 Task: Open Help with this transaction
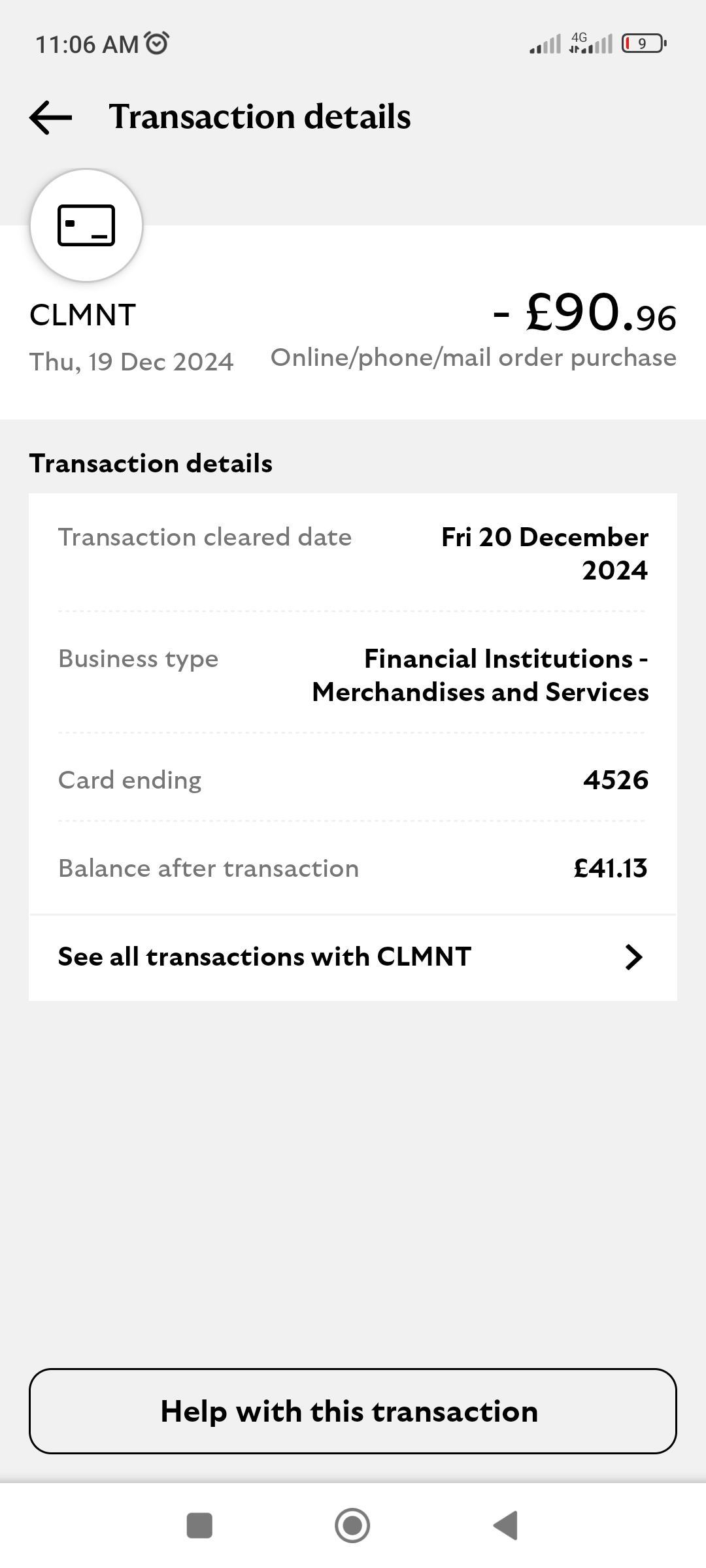coord(353,1411)
